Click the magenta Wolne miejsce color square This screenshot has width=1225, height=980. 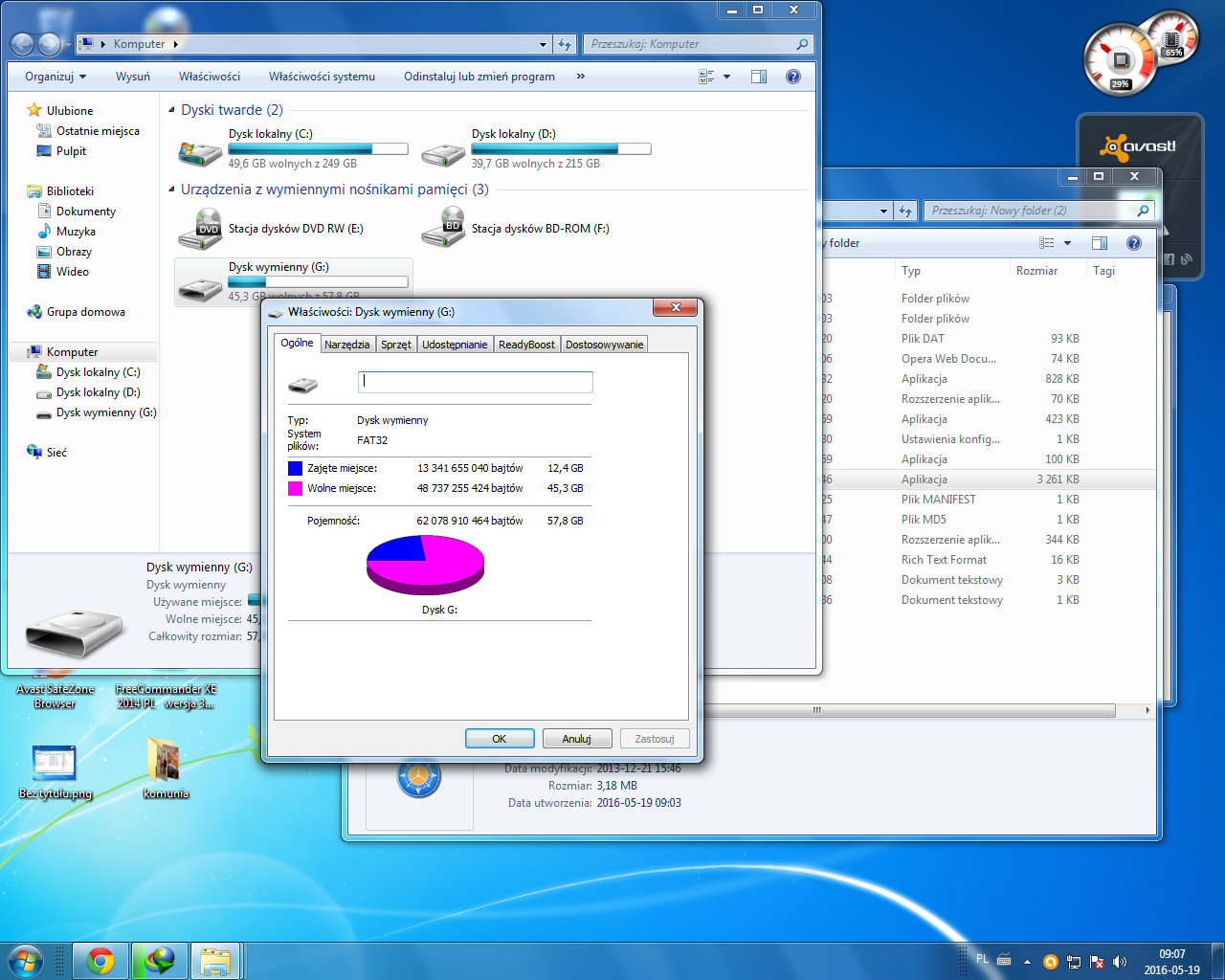pos(295,488)
